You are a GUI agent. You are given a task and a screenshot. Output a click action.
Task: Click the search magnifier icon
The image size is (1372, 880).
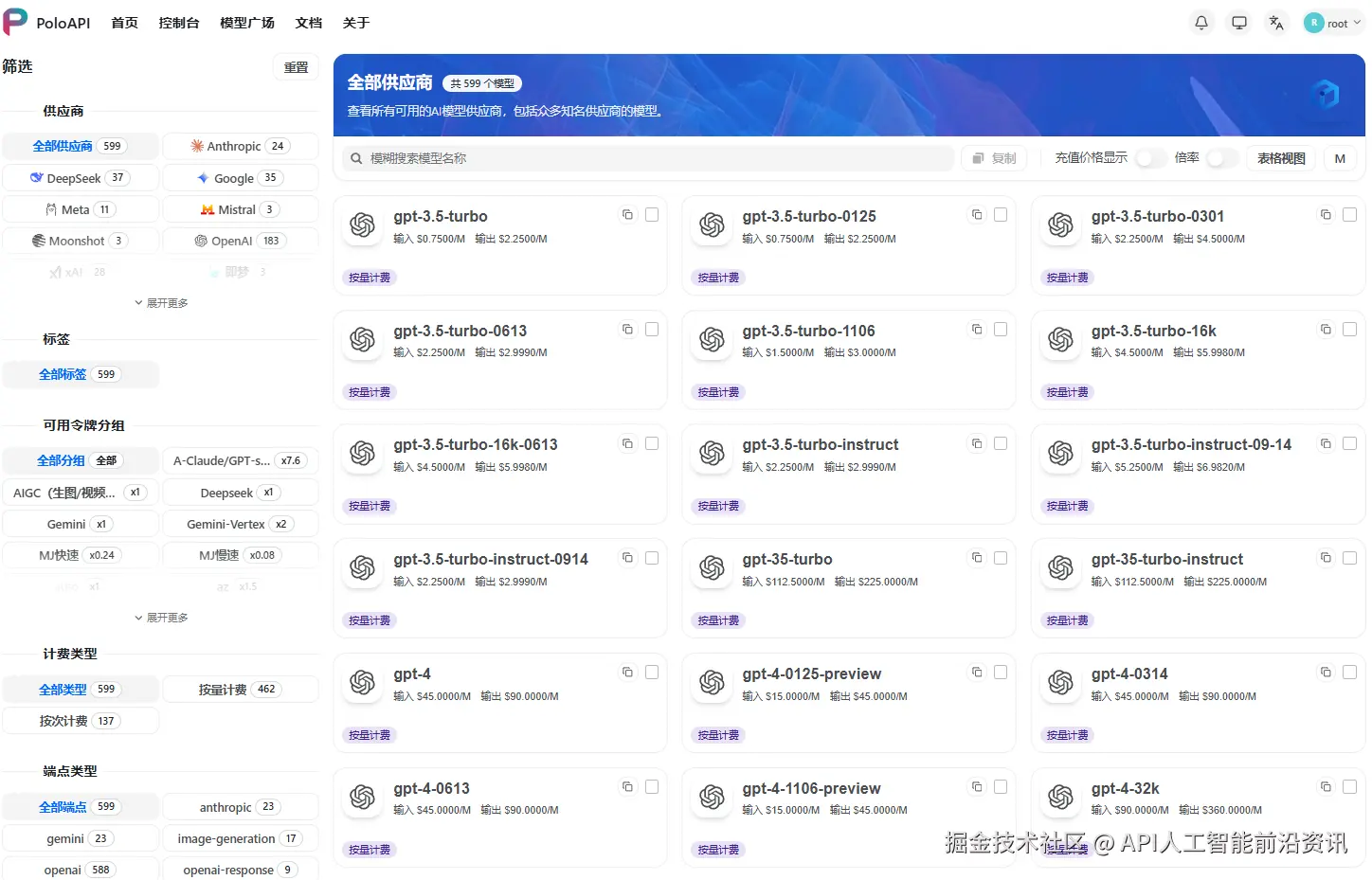356,158
